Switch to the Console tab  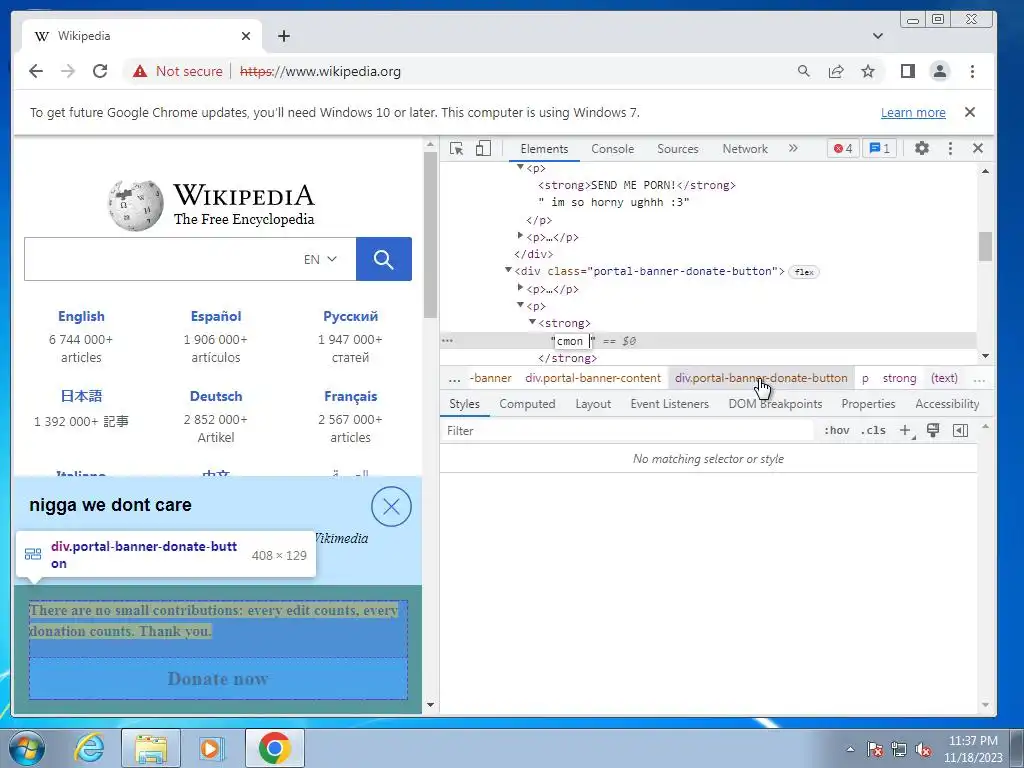(613, 149)
